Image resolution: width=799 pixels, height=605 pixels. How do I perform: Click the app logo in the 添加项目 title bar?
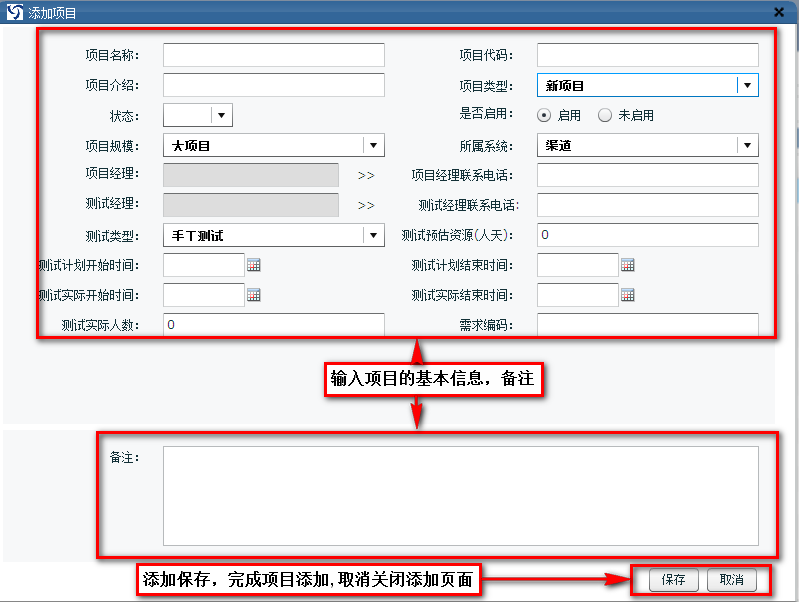[15, 12]
